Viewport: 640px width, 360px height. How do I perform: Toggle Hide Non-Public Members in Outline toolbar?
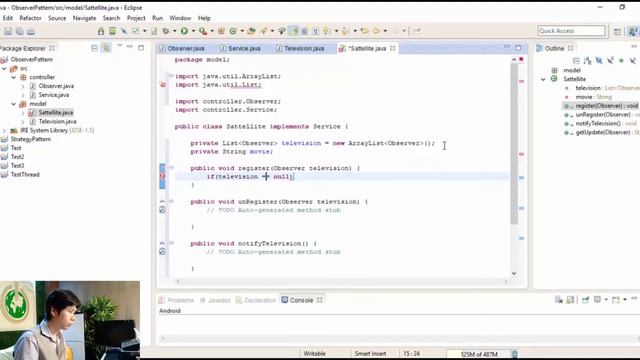(621, 60)
